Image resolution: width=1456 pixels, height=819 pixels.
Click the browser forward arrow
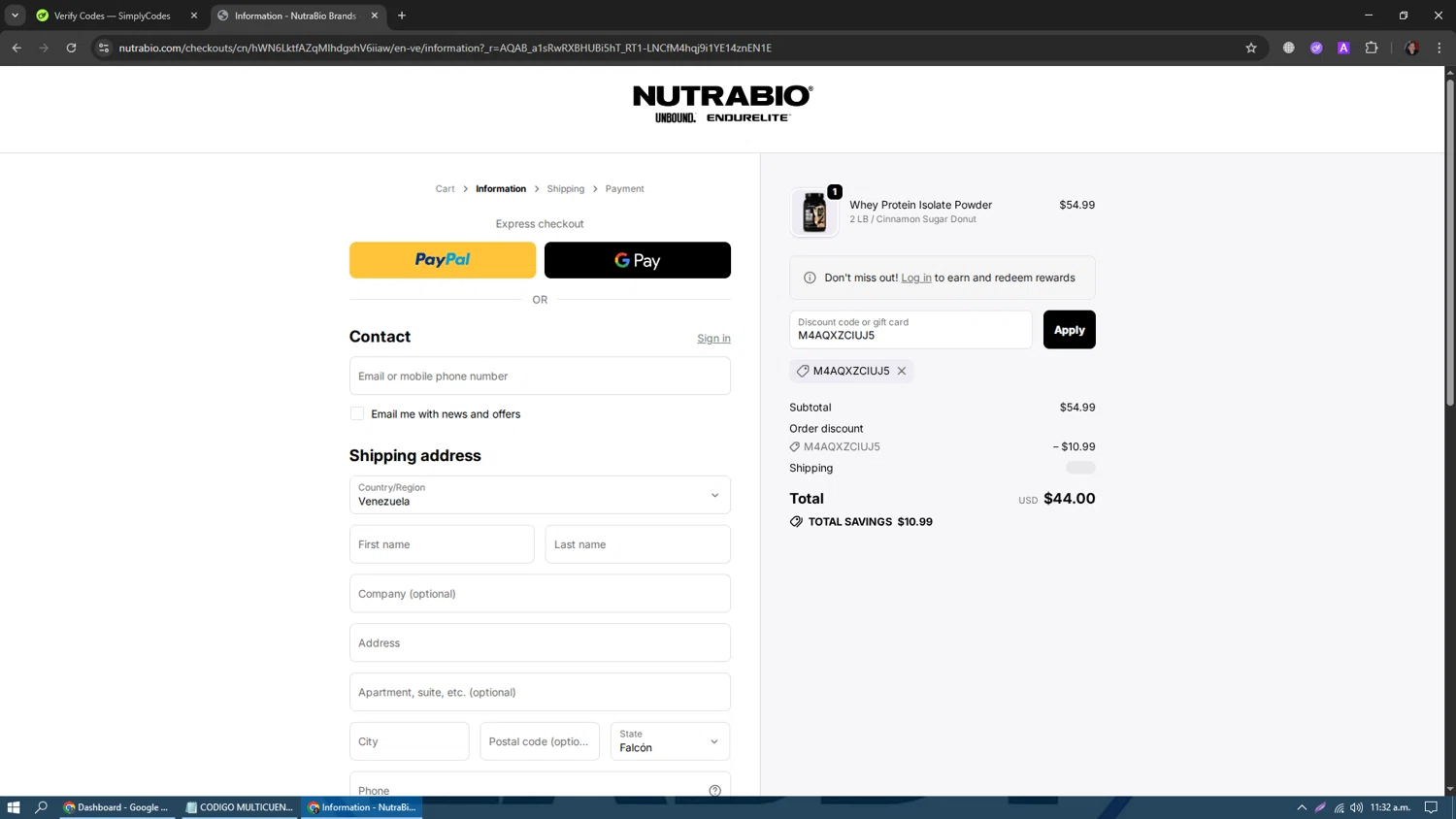tap(44, 48)
